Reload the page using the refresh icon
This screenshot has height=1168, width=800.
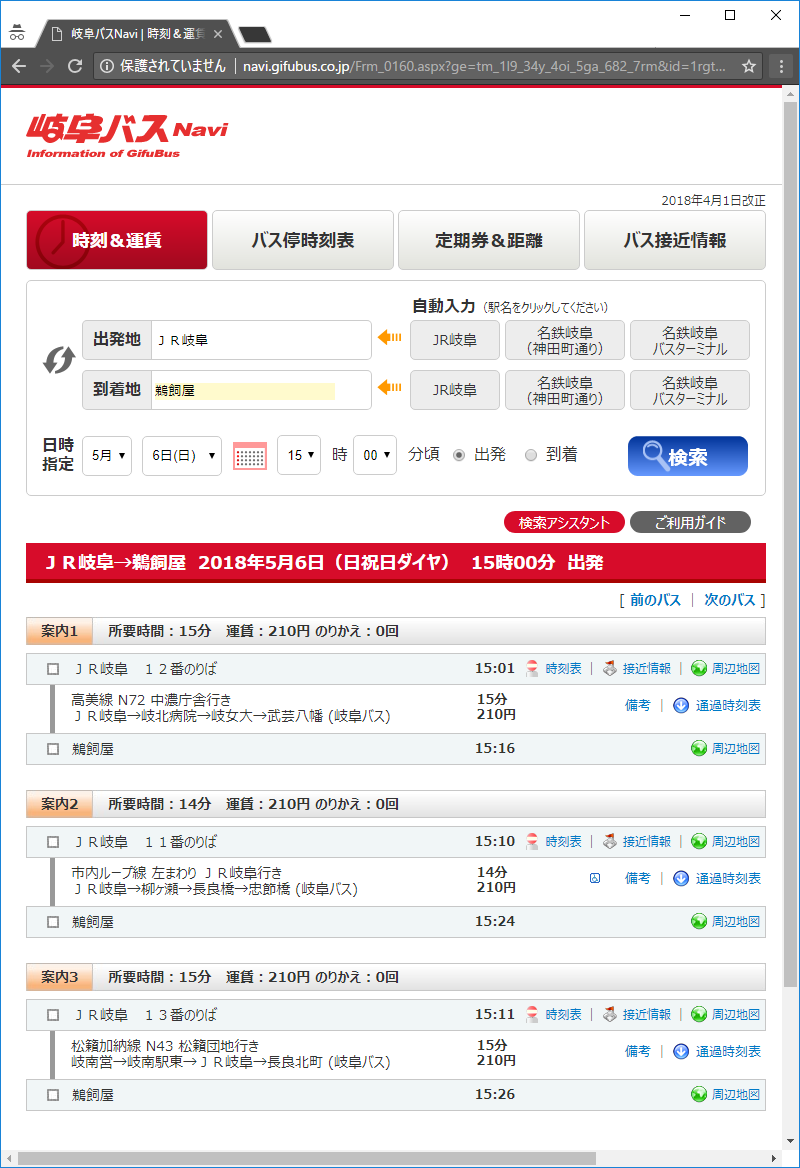[x=75, y=66]
